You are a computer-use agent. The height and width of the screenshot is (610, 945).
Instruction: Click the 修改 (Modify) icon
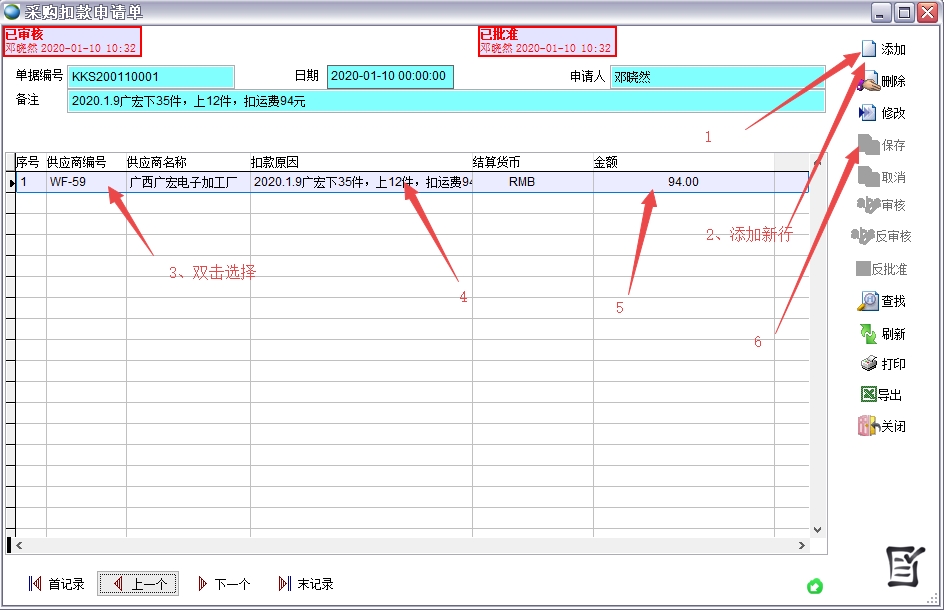click(x=869, y=113)
